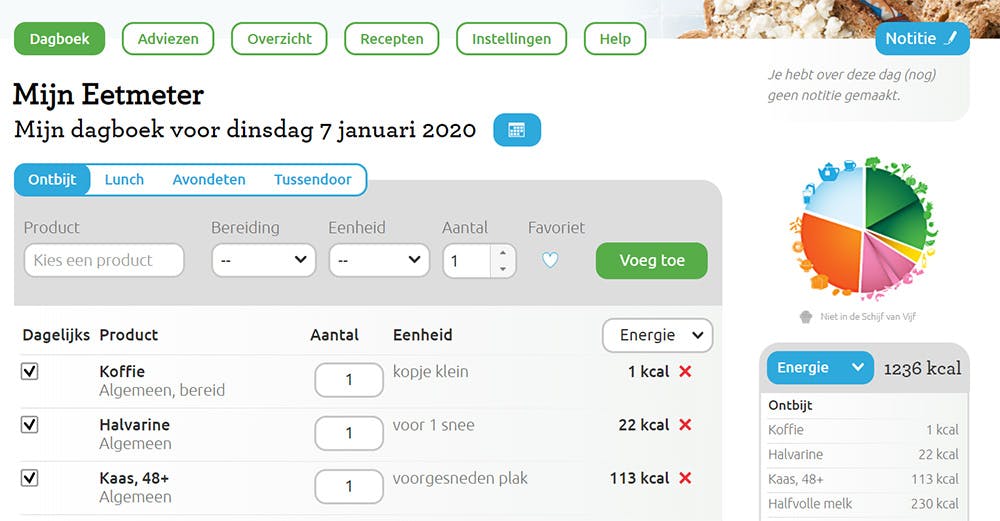Open the calendar date picker icon
The width and height of the screenshot is (1000, 521).
(x=517, y=130)
